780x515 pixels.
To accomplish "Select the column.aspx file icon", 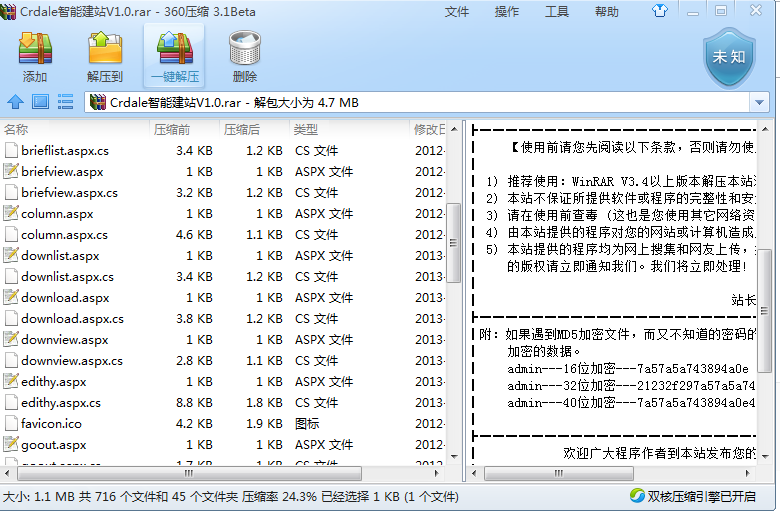I will point(11,213).
